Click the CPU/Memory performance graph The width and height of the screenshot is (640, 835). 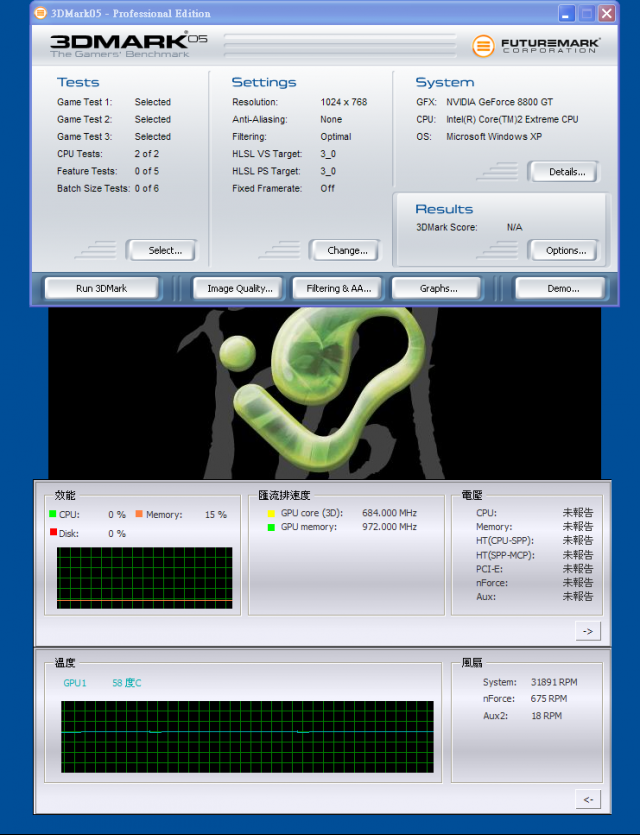(144, 578)
